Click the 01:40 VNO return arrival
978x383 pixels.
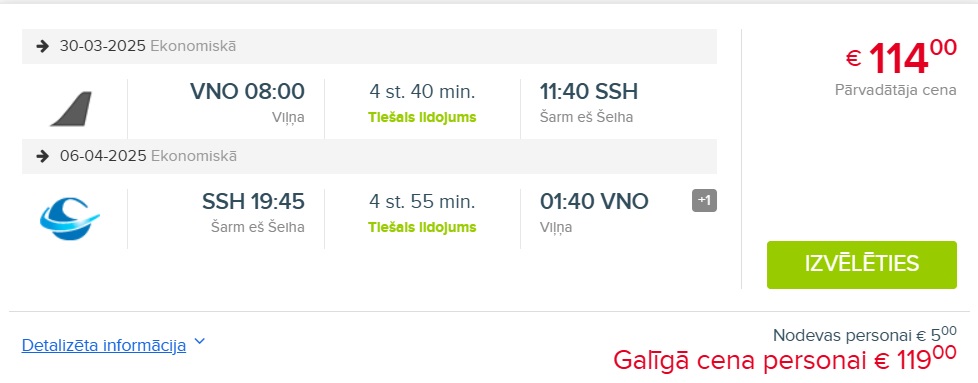coord(594,201)
